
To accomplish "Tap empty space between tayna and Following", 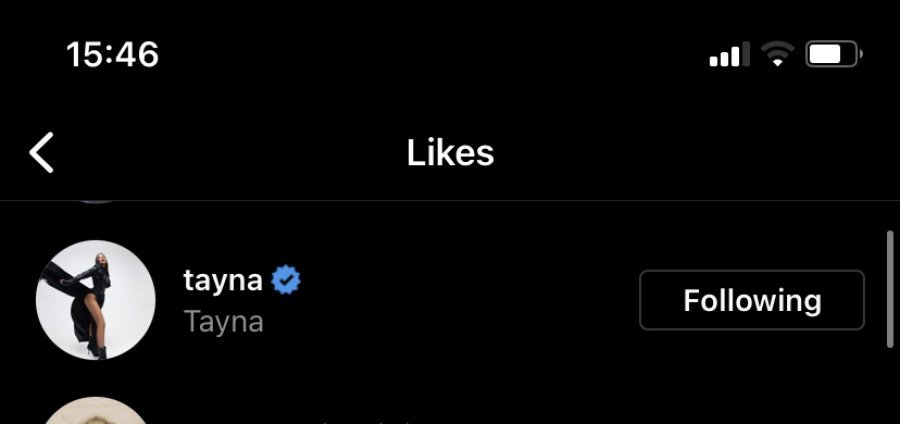I will pos(470,300).
